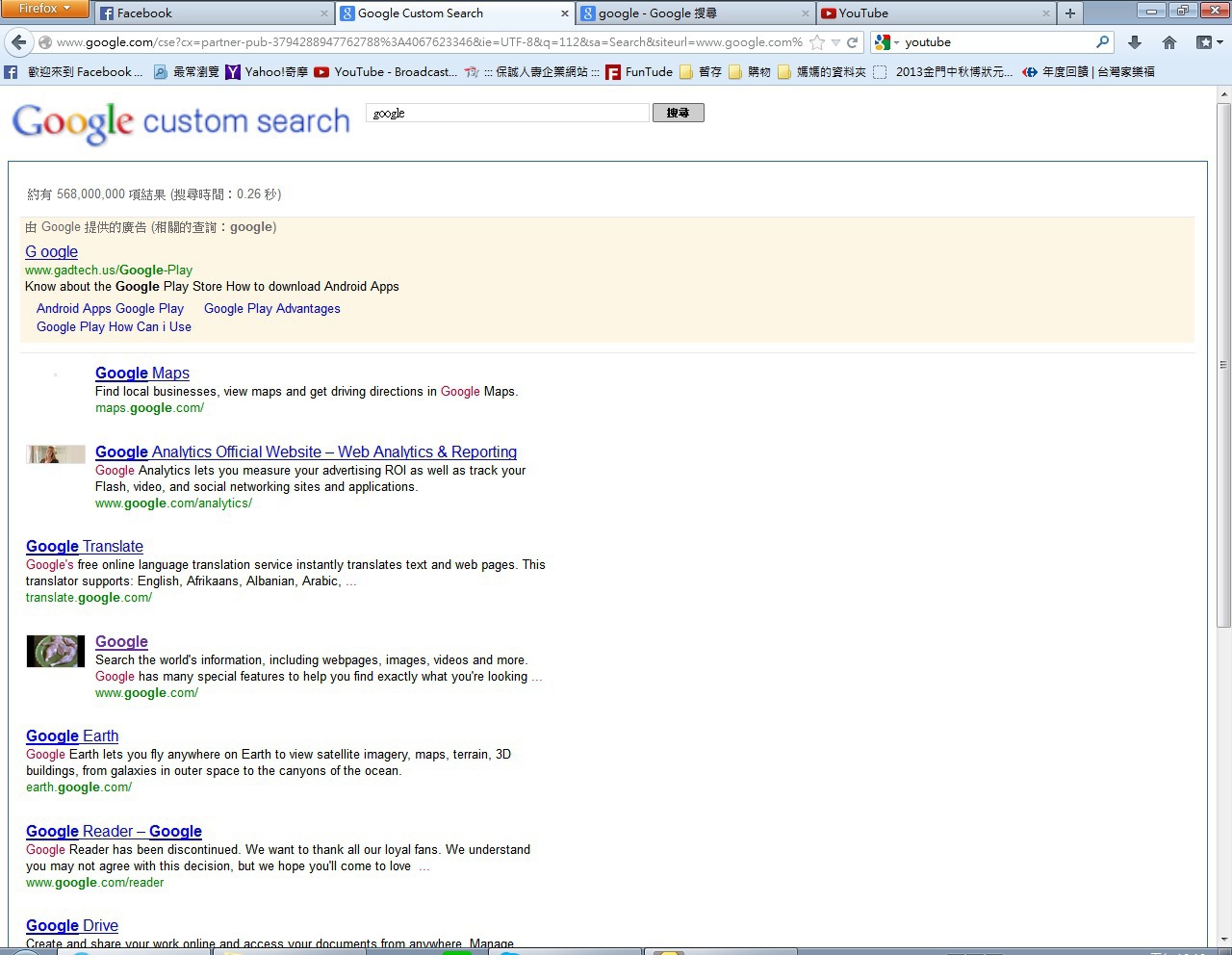Image resolution: width=1232 pixels, height=955 pixels.
Task: Open the Google Play Advantages link
Action: 272,309
